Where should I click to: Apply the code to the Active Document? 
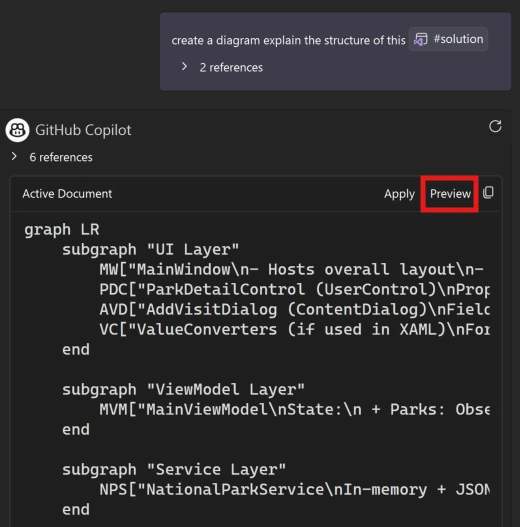tap(399, 194)
